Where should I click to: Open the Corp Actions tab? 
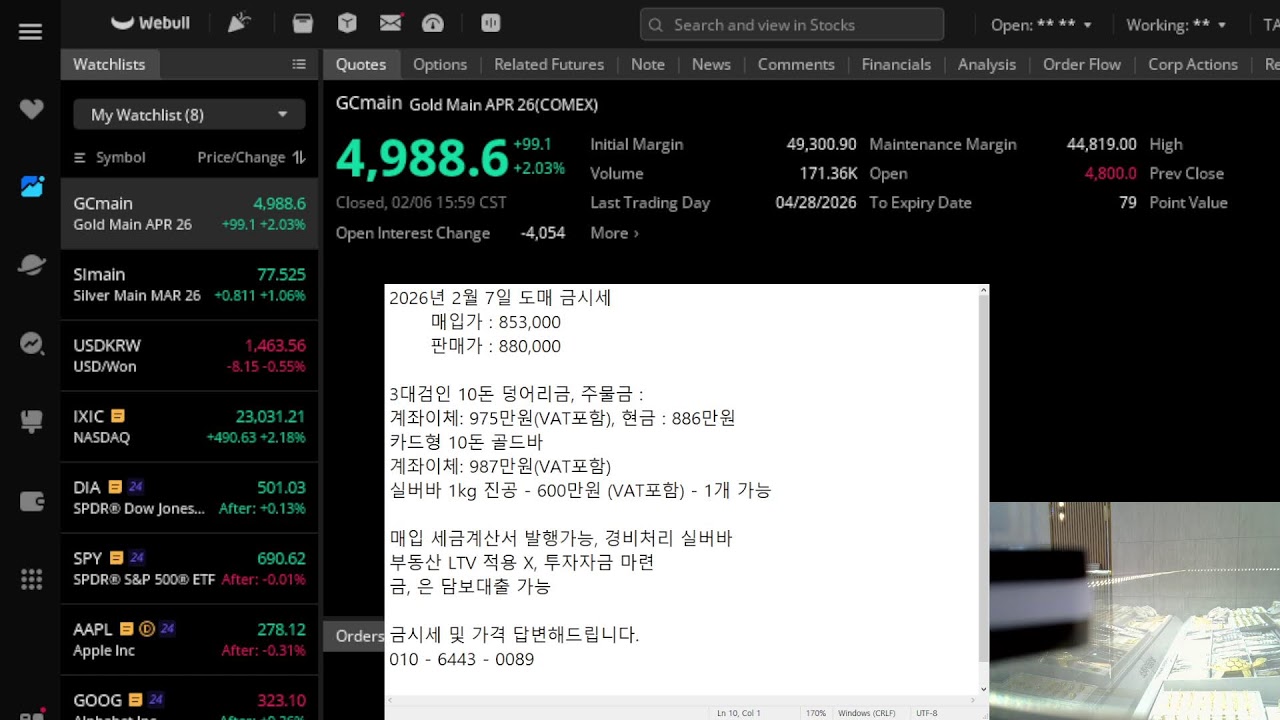pos(1193,64)
